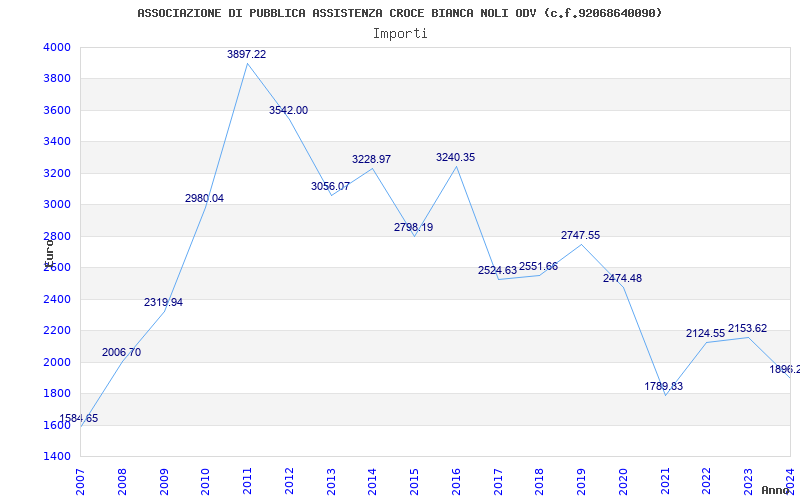Image resolution: width=800 pixels, height=500 pixels.
Task: Click the x-axis year 2013
Action: coord(331,482)
